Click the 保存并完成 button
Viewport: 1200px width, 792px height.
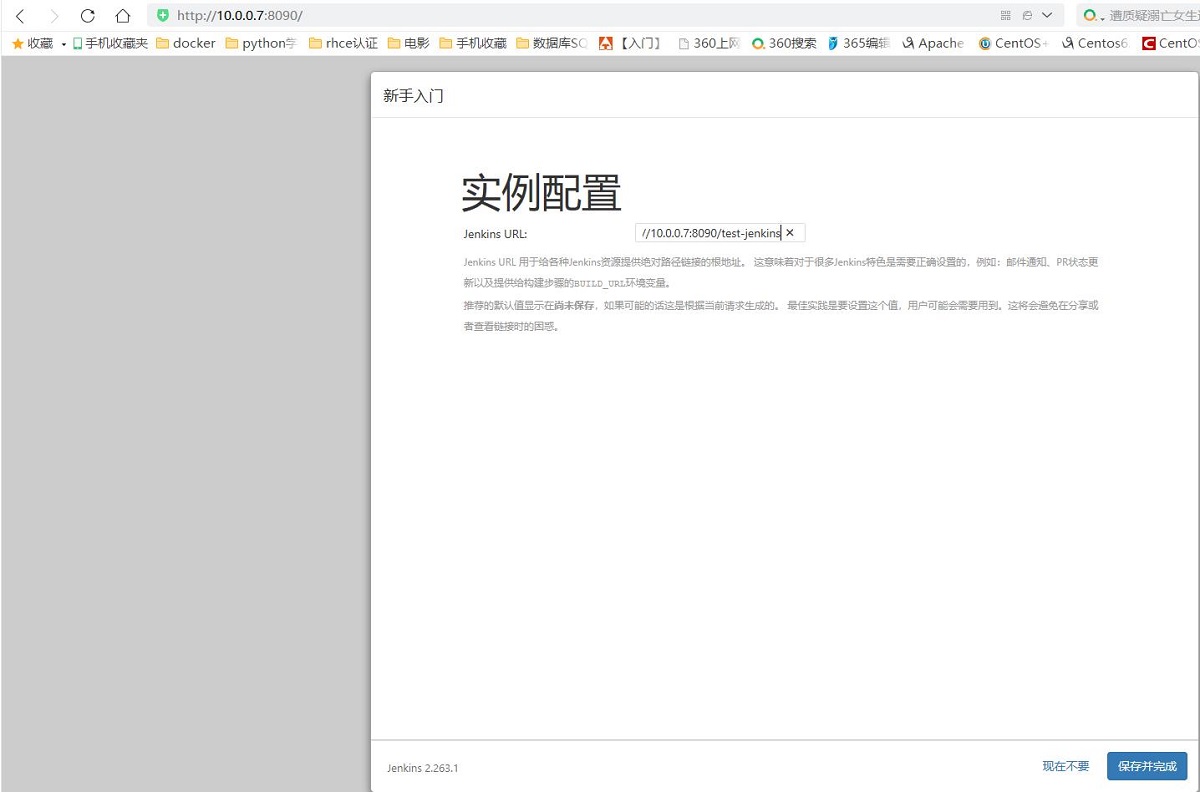click(x=1147, y=766)
